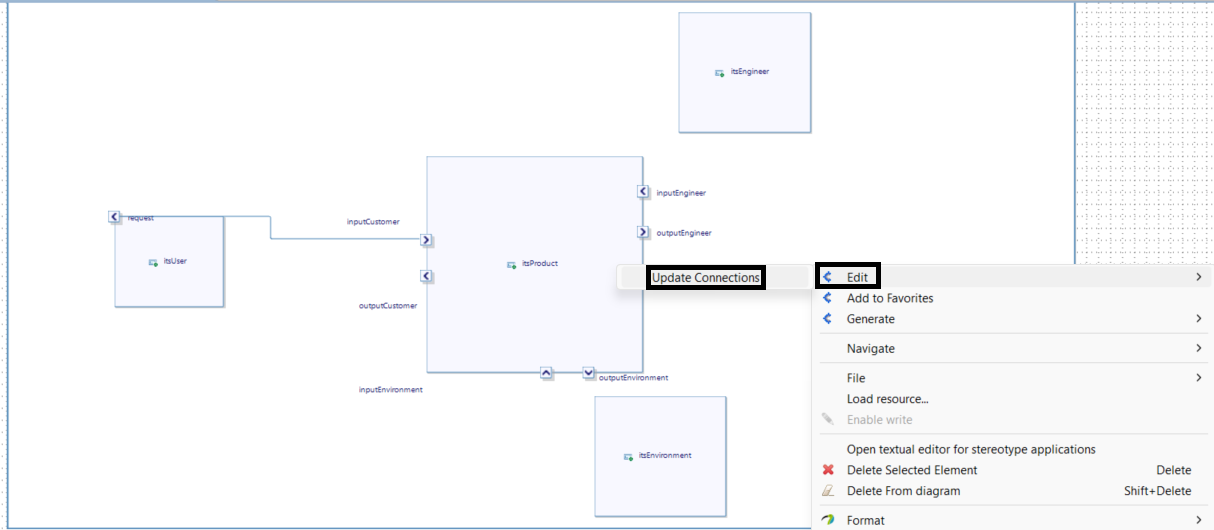Choose Delete From diagram

(x=1012, y=491)
